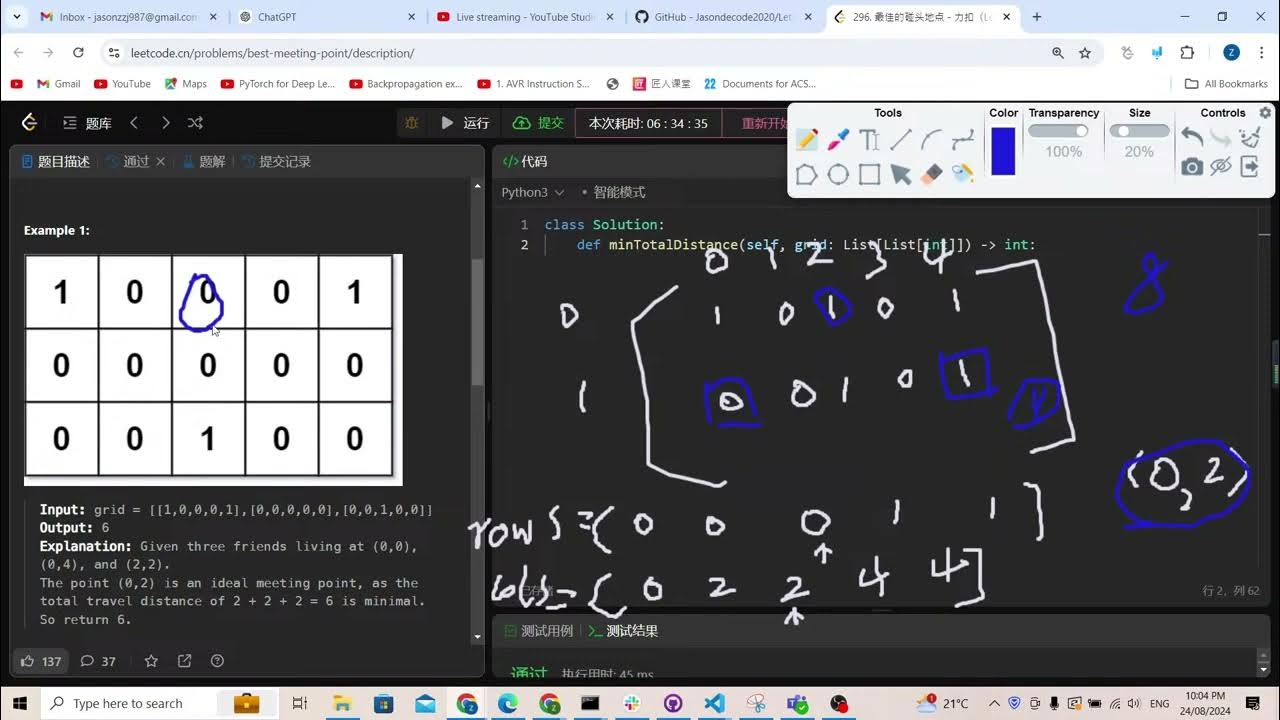
Task: Like the problem with 137 thumbs up
Action: pyautogui.click(x=41, y=661)
